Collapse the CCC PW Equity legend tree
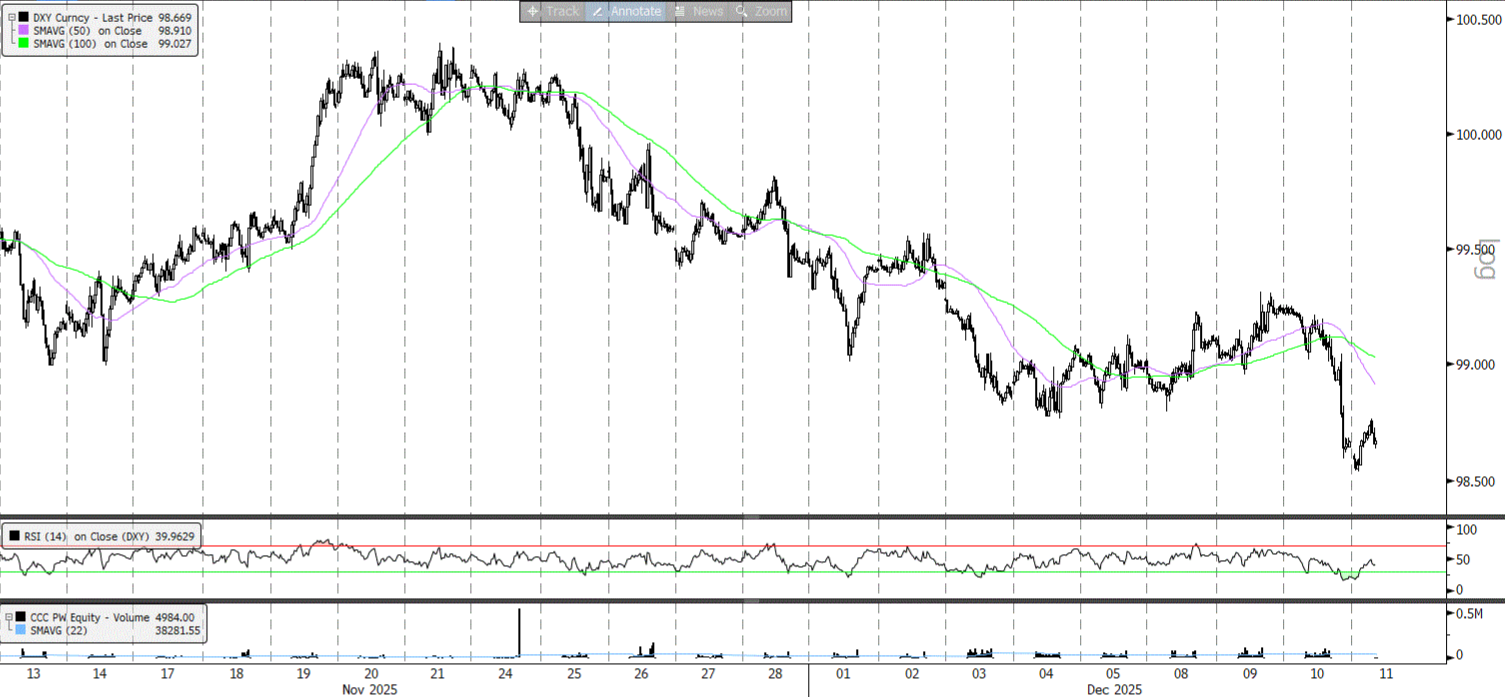The width and height of the screenshot is (1505, 698). [11, 618]
